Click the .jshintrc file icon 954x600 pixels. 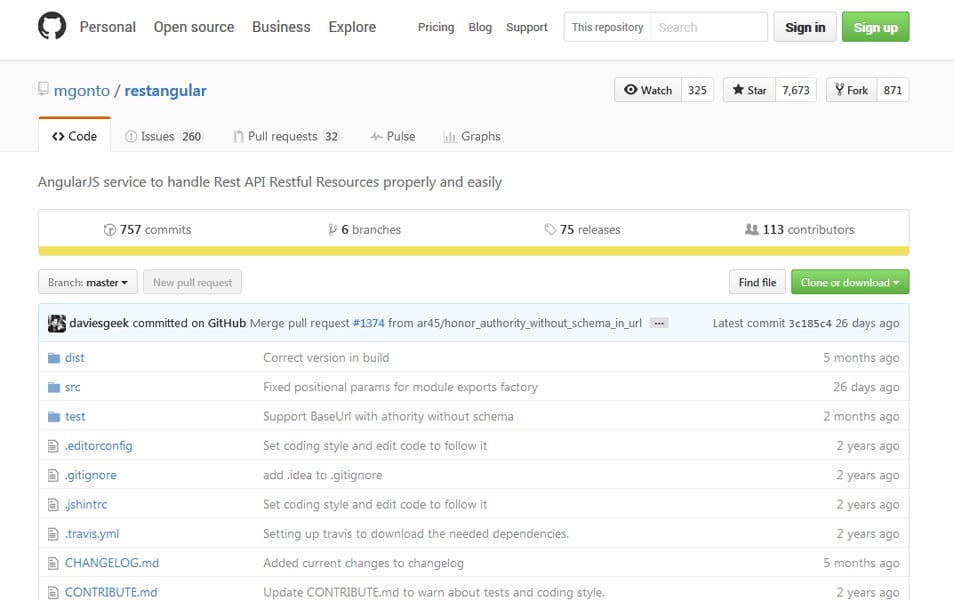coord(53,504)
